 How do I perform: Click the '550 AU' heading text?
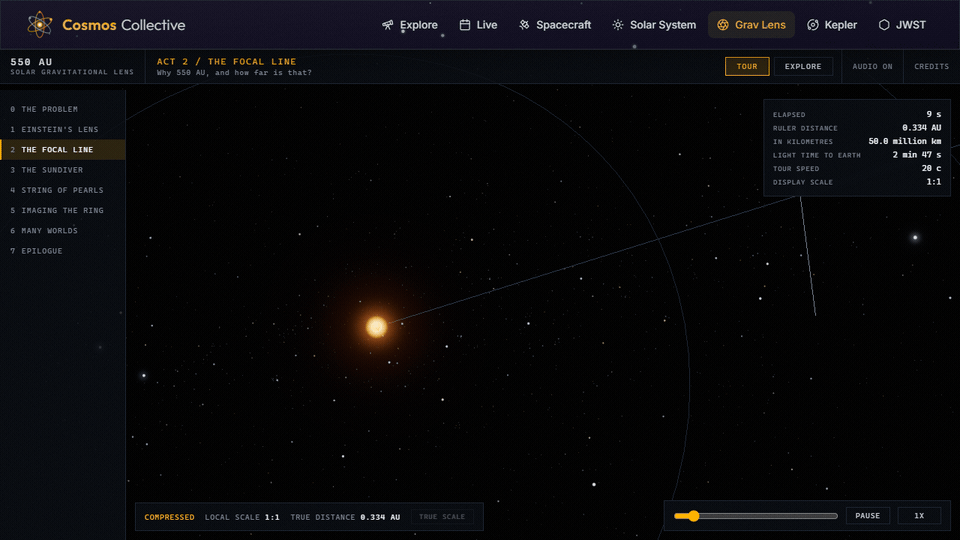pos(31,62)
